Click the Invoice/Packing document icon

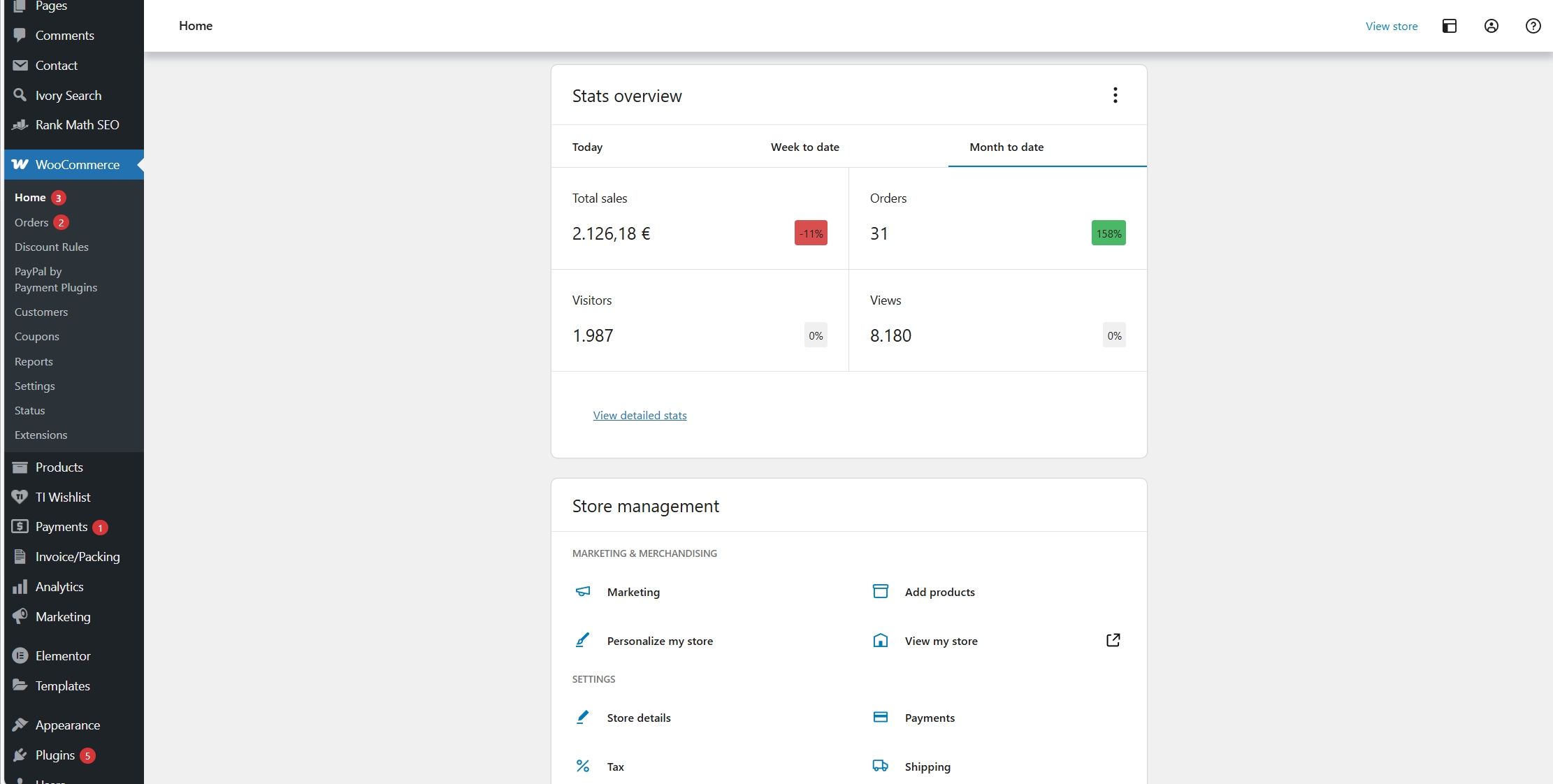click(20, 556)
